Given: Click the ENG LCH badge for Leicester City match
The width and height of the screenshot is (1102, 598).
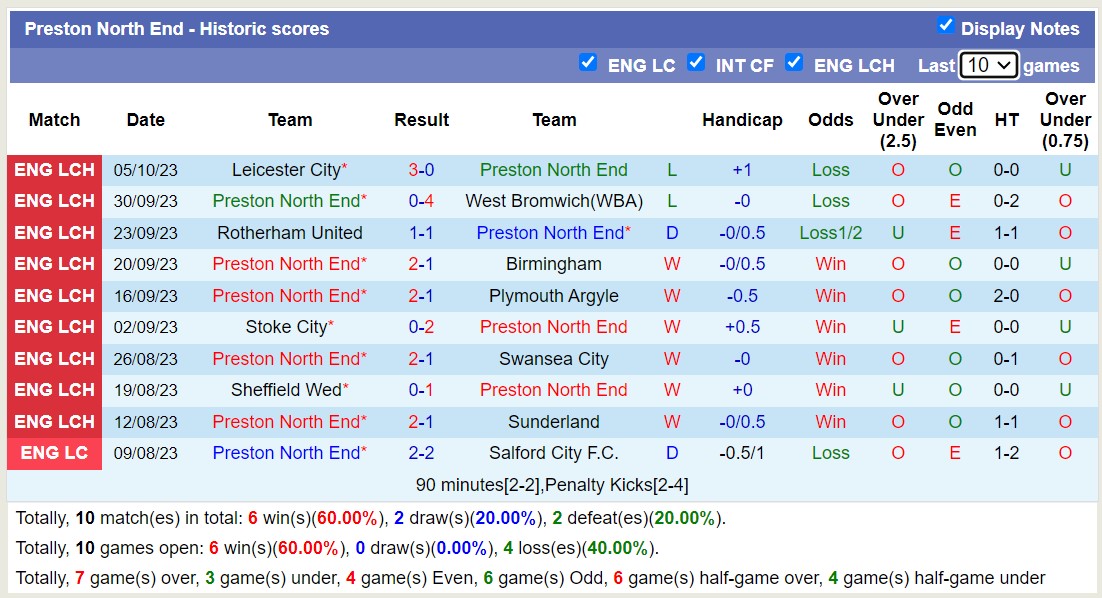Looking at the screenshot, I should [54, 169].
